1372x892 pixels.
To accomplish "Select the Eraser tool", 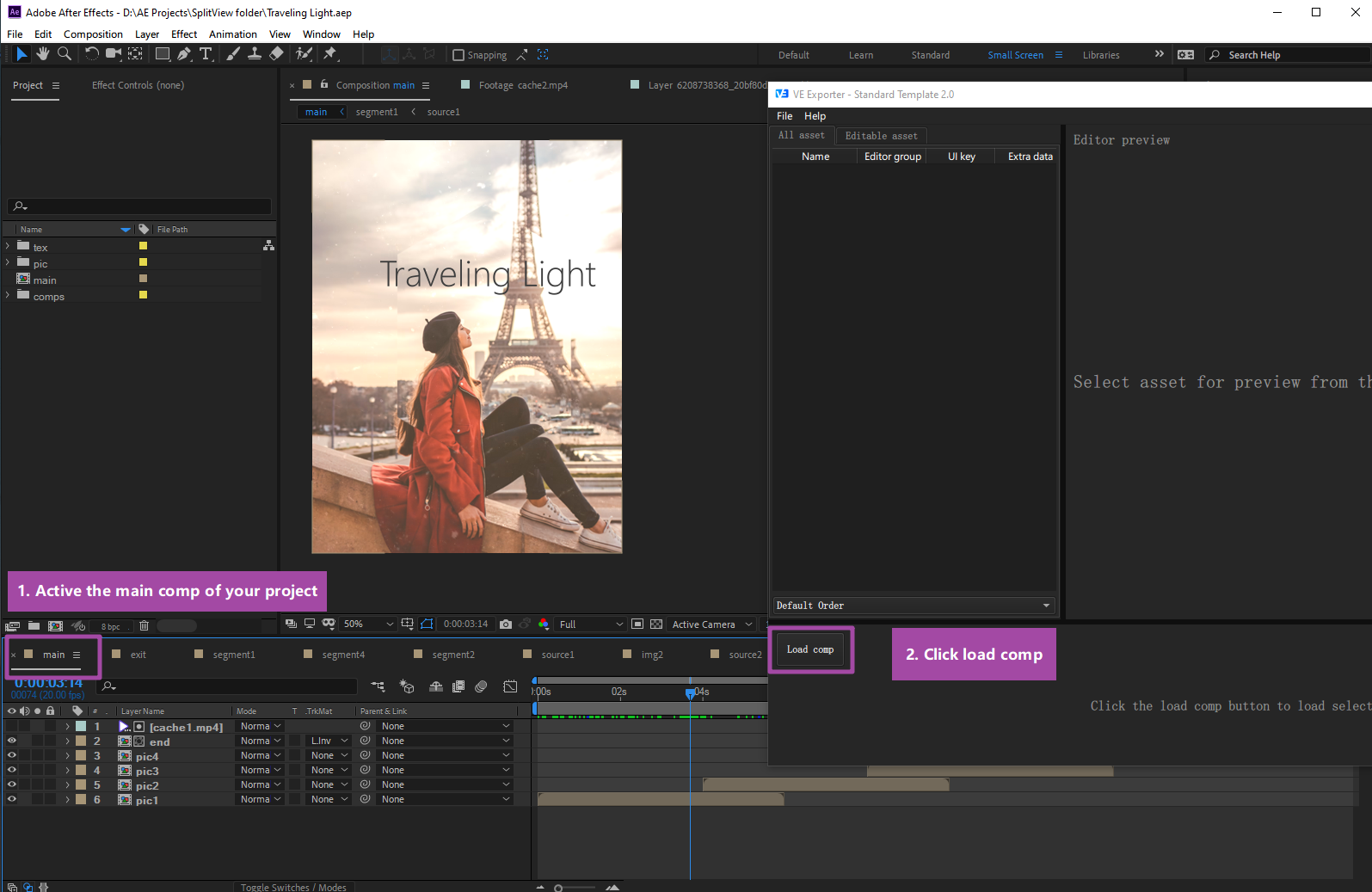I will 276,54.
